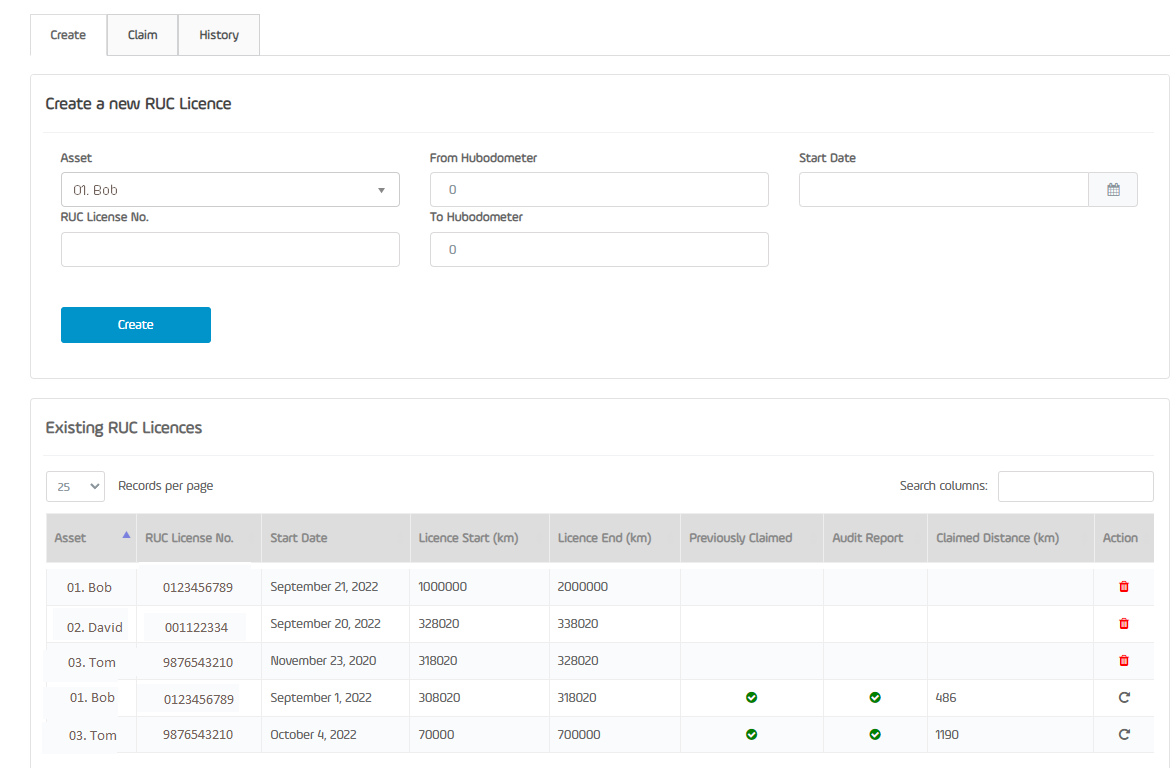Click the Start Date text field
Viewport: 1172px width, 768px height.
click(x=943, y=190)
